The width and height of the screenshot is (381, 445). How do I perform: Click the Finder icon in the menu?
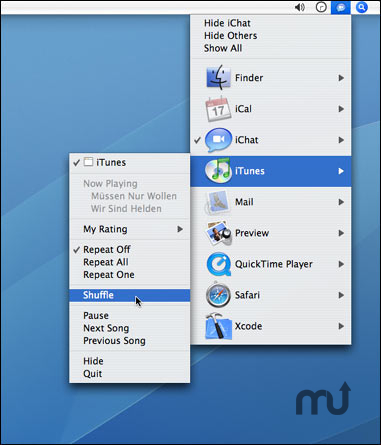tap(218, 78)
